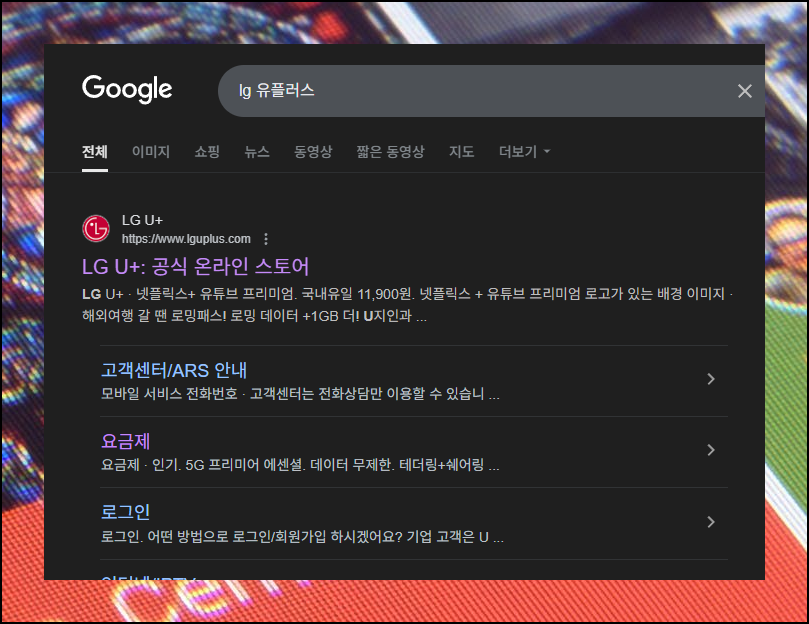Open the 지도 tab

pyautogui.click(x=461, y=152)
